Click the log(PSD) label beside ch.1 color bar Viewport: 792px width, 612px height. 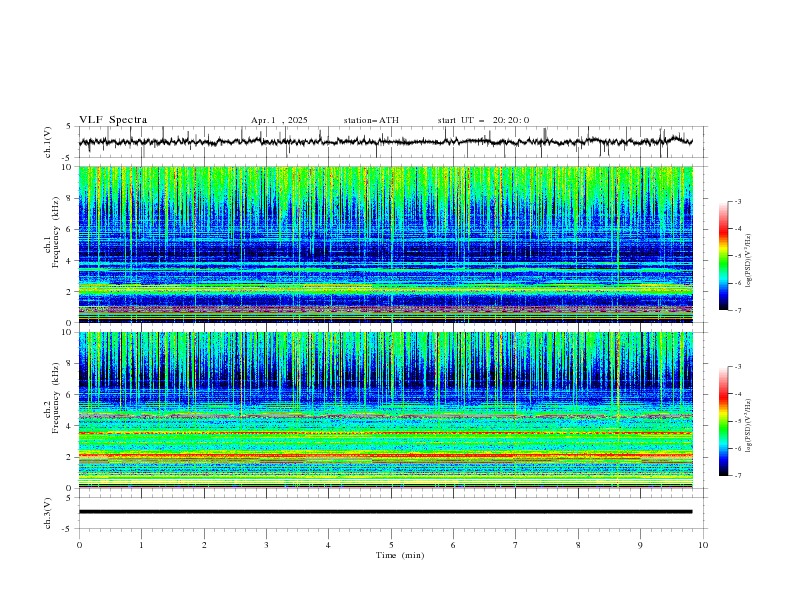click(748, 261)
